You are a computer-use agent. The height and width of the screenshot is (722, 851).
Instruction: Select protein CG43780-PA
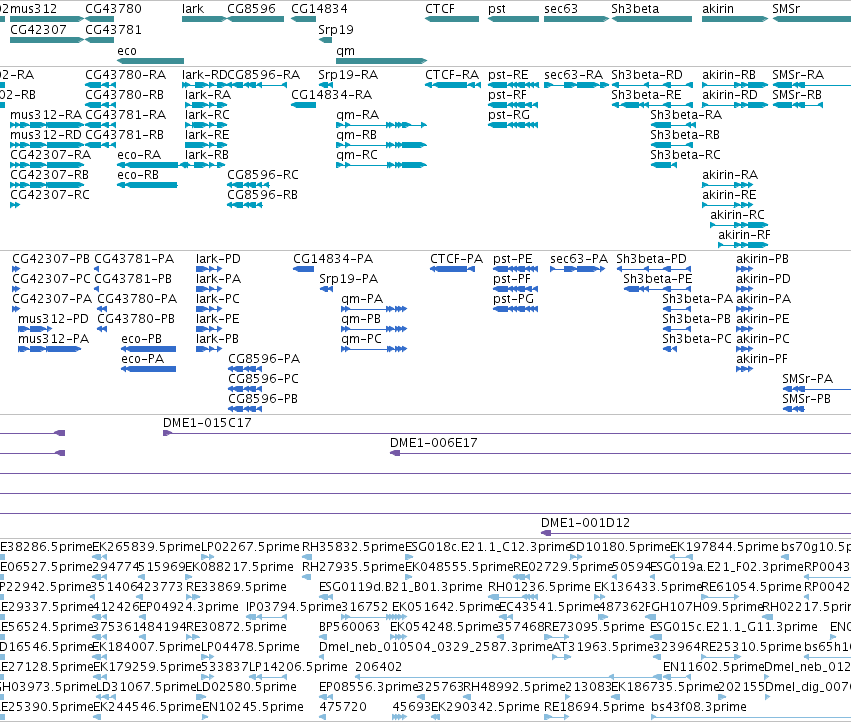(137, 299)
